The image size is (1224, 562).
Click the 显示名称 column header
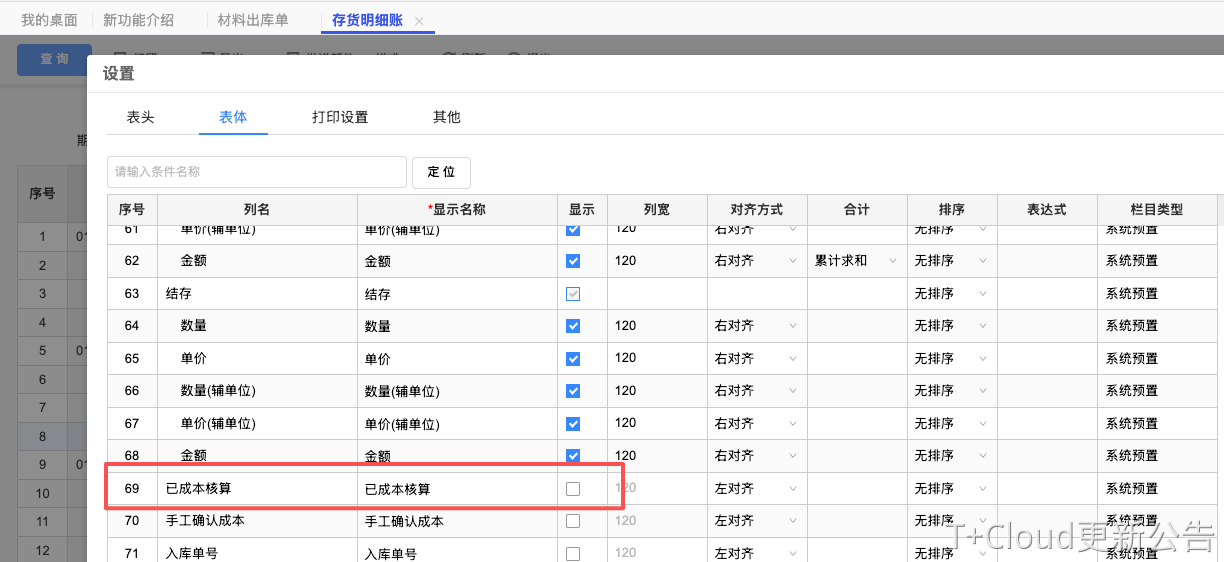(457, 210)
